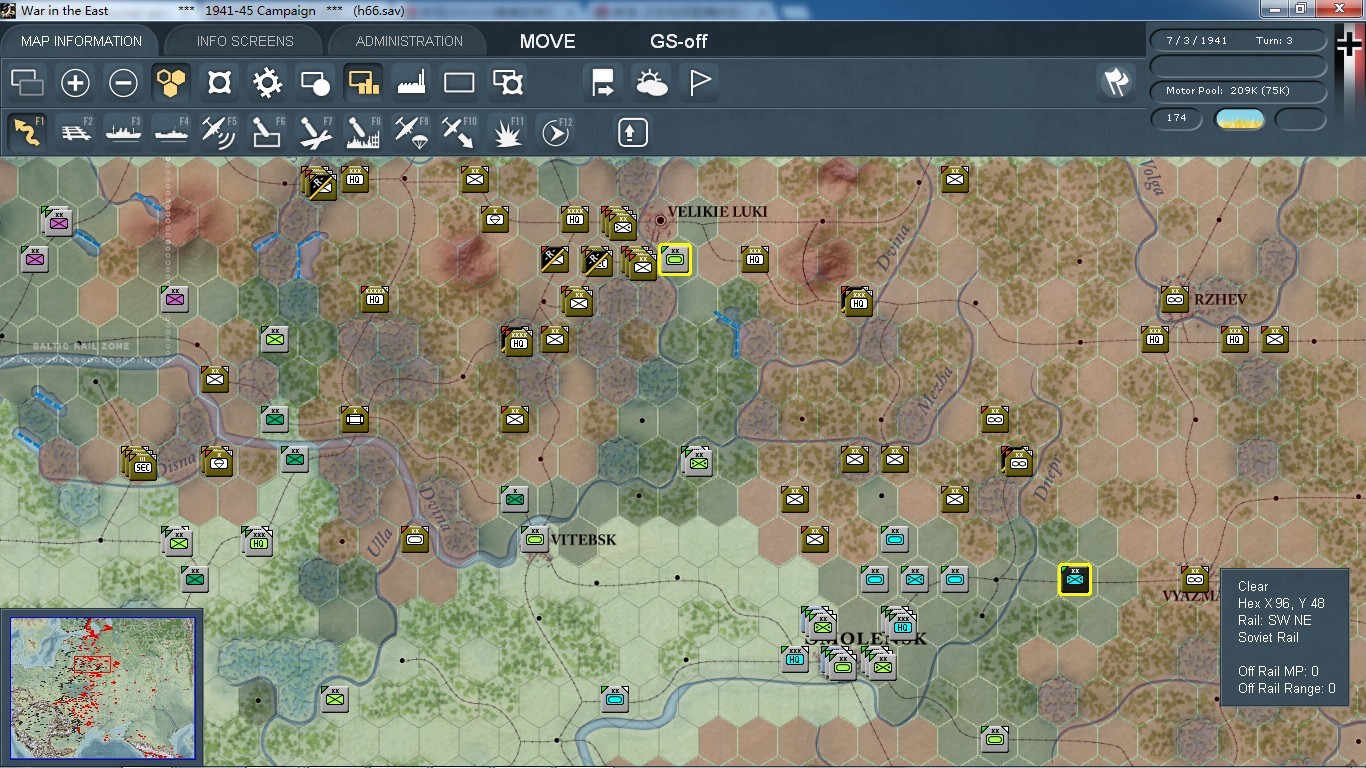
Task: Toggle the highlighted unit stack bars icon
Action: (363, 83)
